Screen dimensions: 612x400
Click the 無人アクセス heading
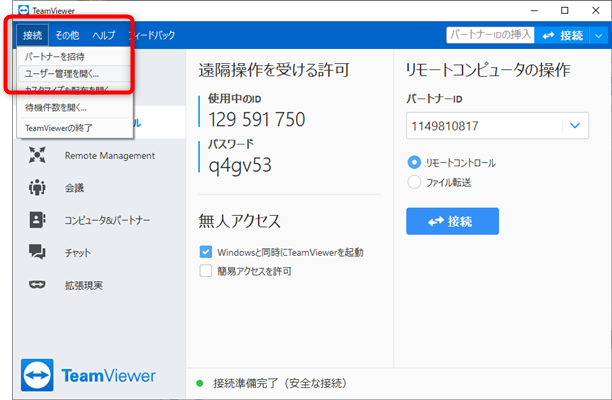click(239, 221)
